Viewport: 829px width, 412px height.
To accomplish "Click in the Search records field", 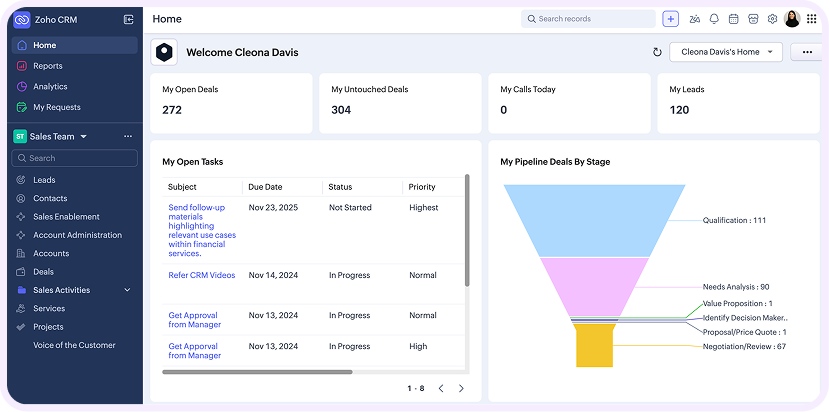I will click(x=588, y=19).
